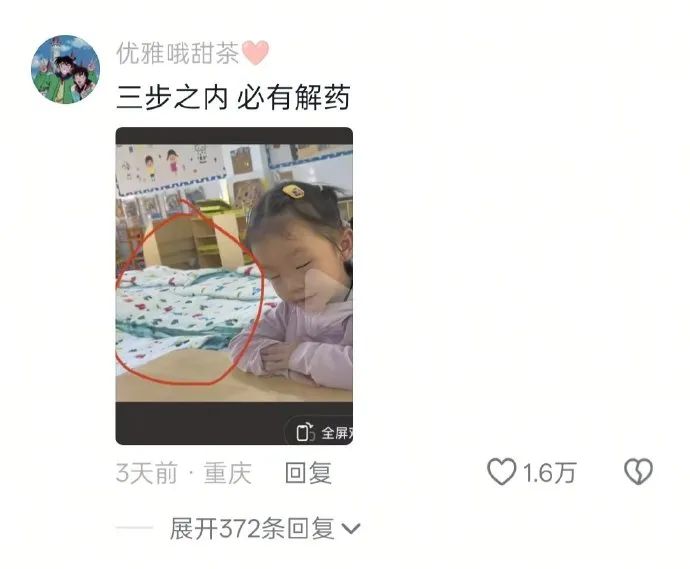Select the comment text 三步之内 必有解药
690x569 pixels.
[233, 97]
